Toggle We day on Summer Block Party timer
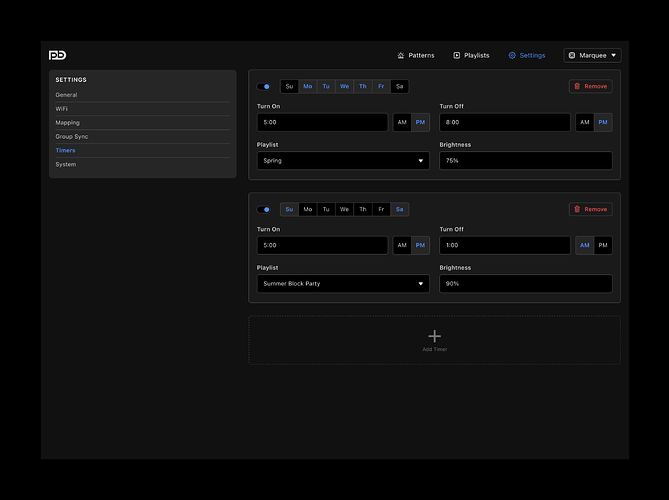The image size is (669, 500). click(344, 209)
